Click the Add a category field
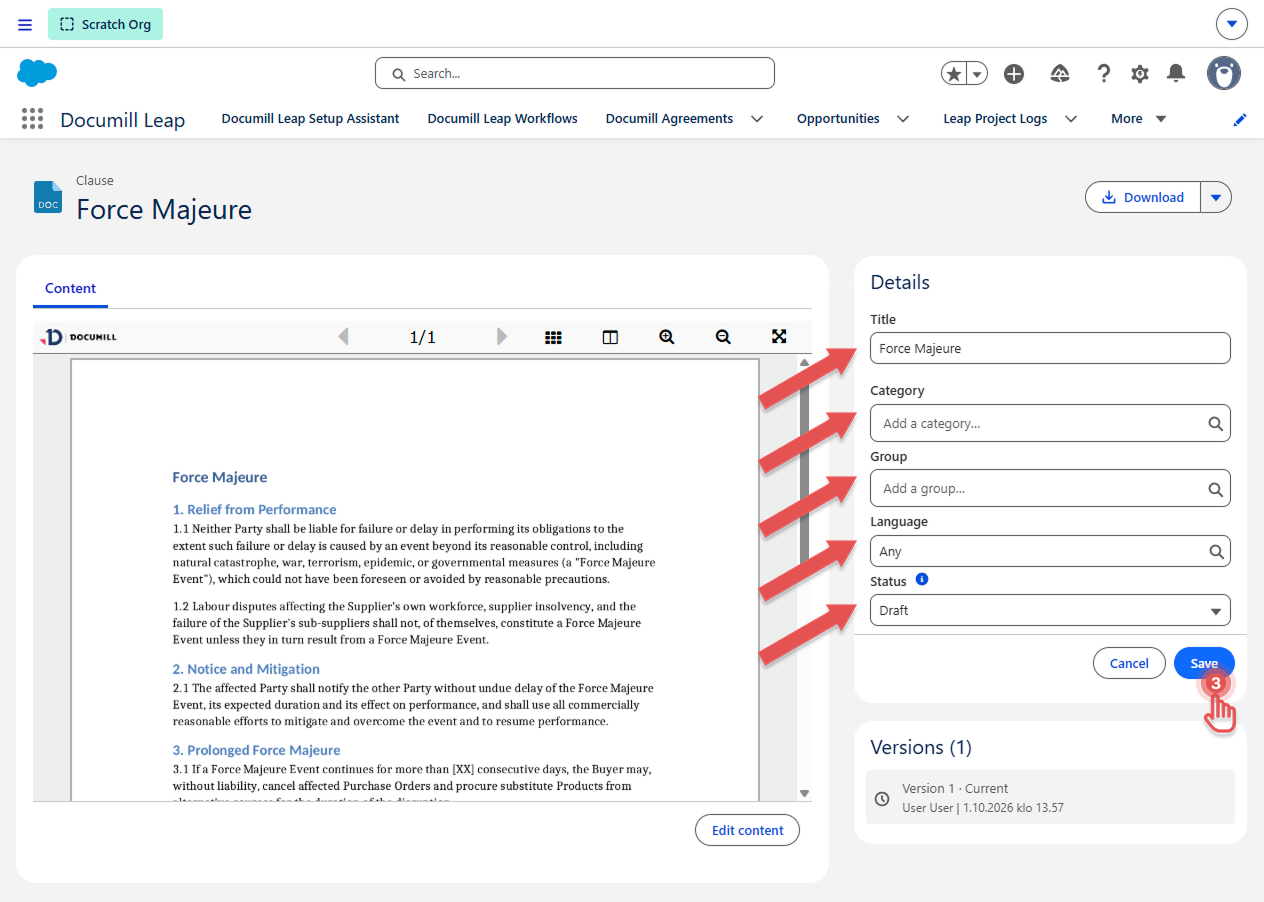The height and width of the screenshot is (902, 1264). coord(1050,423)
